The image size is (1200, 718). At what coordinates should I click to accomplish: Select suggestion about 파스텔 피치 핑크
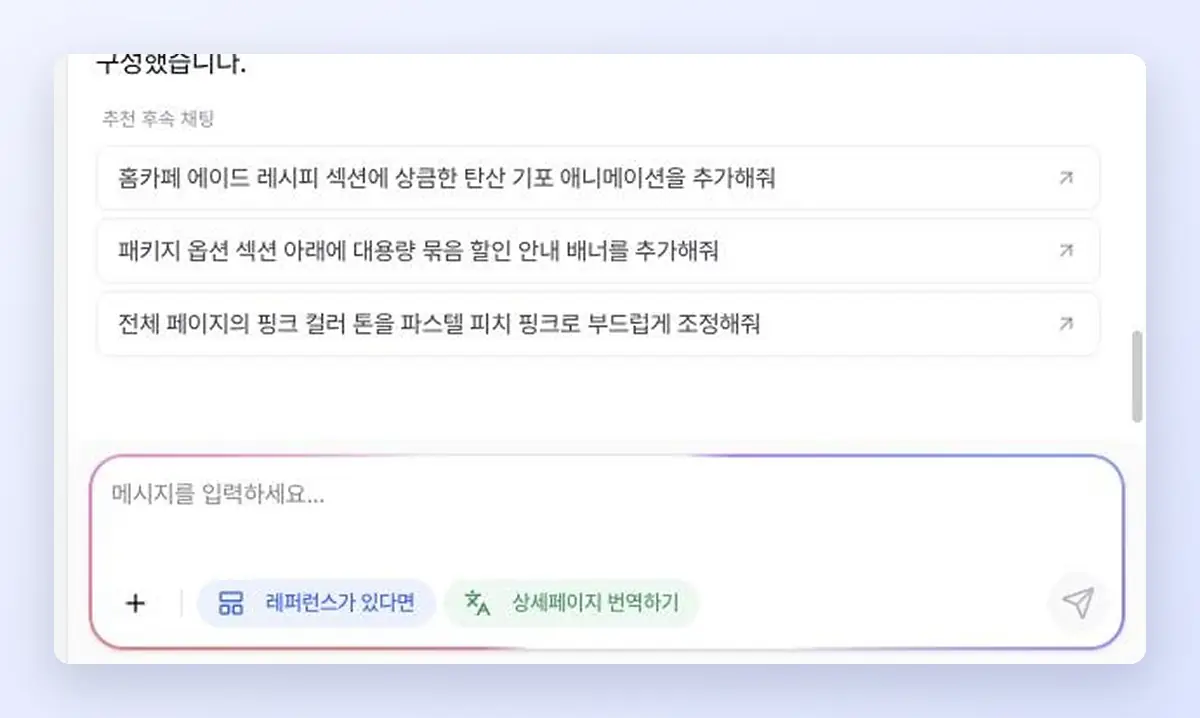coord(598,324)
